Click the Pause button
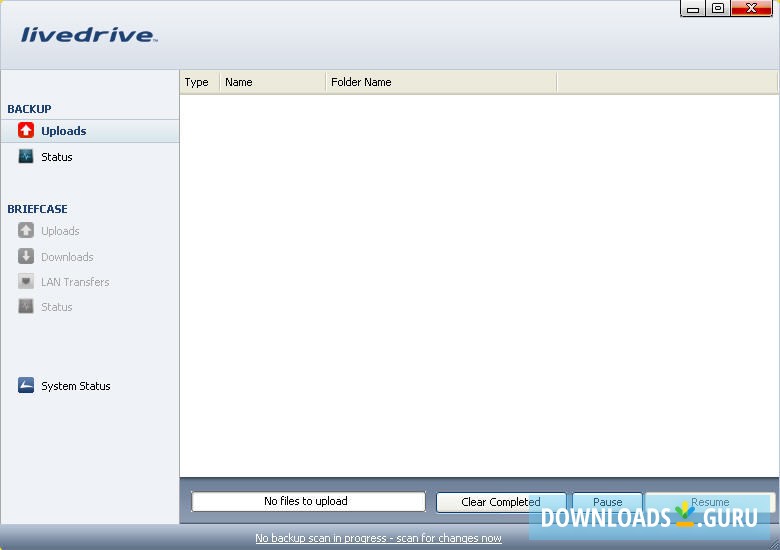The height and width of the screenshot is (550, 780). [x=607, y=502]
